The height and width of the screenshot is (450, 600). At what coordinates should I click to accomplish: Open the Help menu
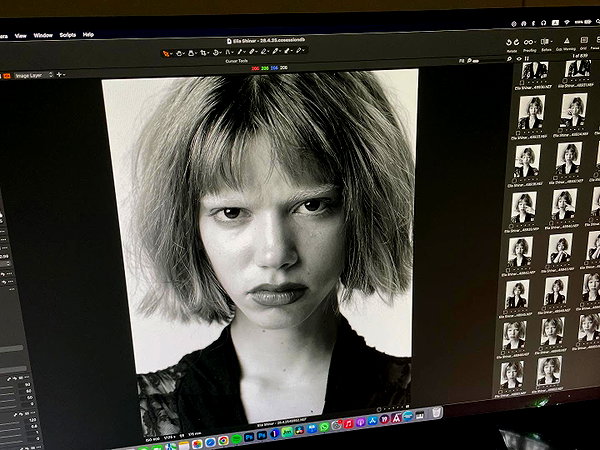88,34
